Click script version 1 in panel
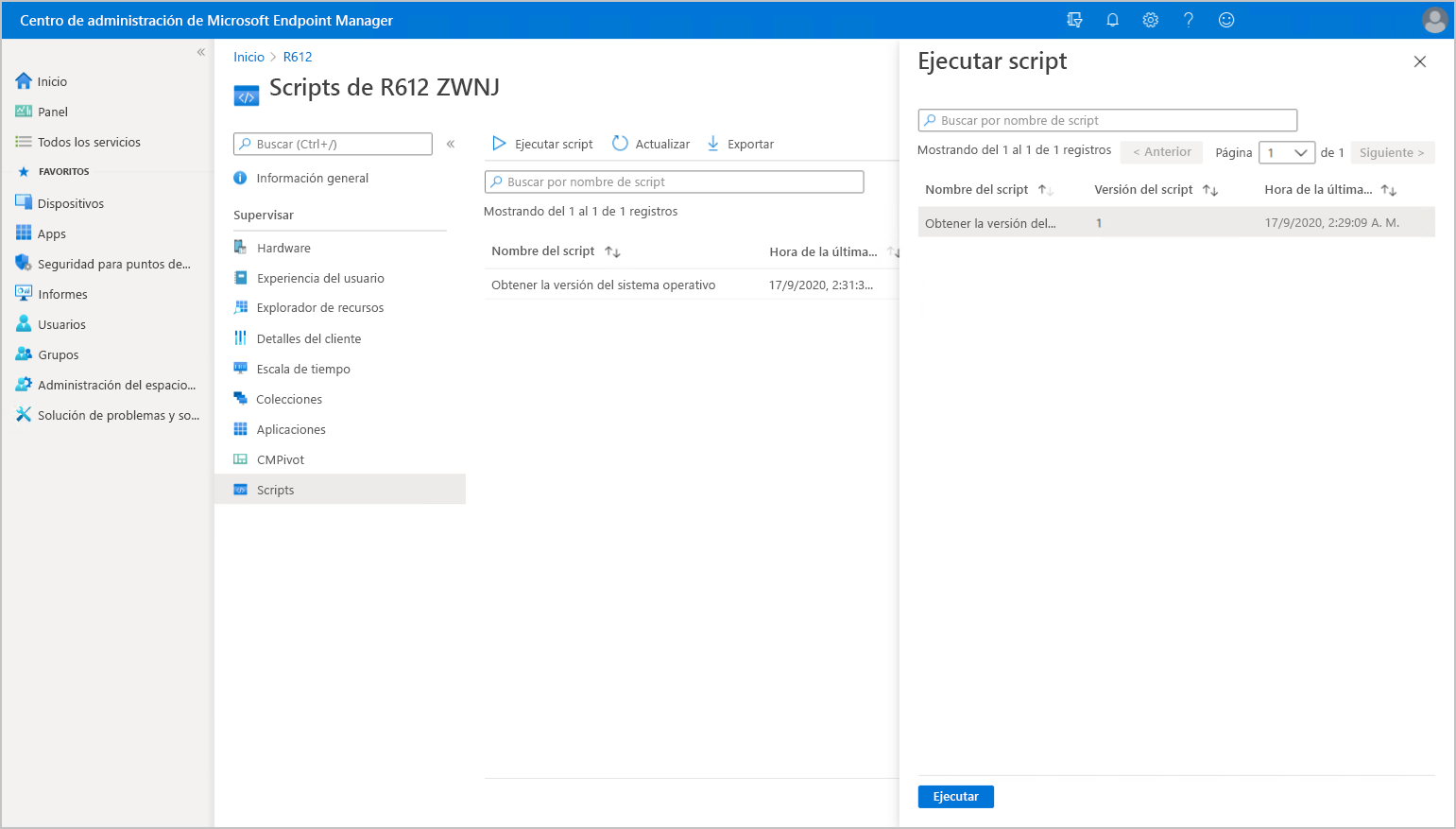 (x=1099, y=223)
